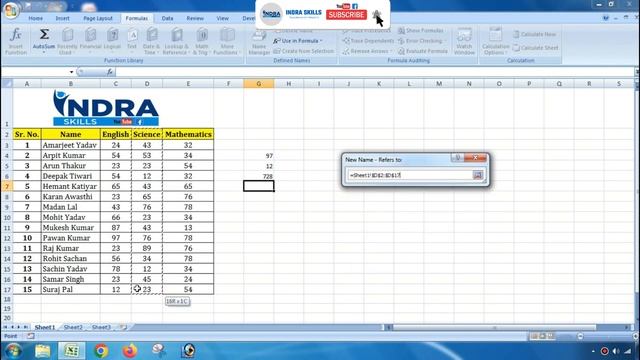Select the Formulas tab

point(137,18)
